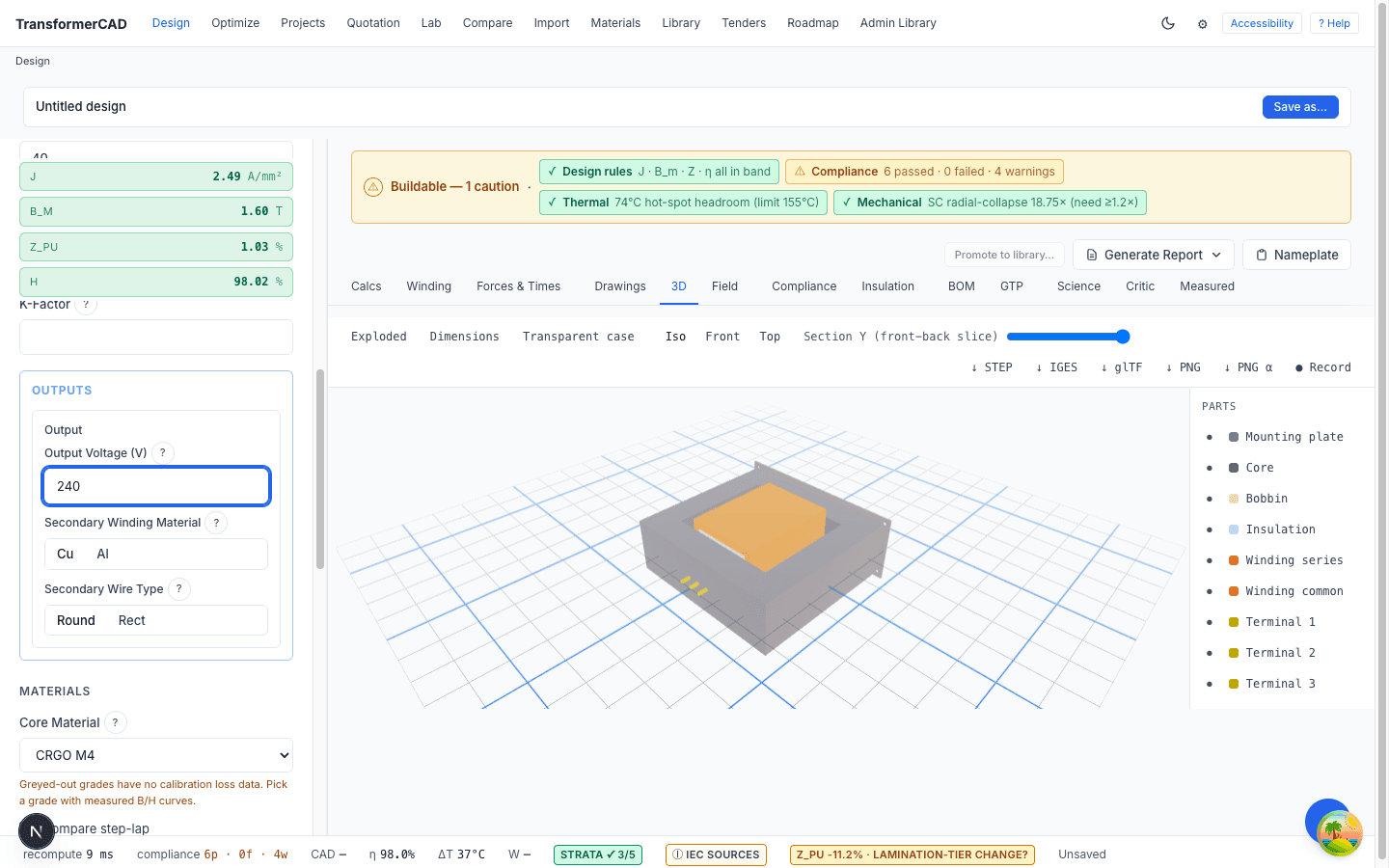
Task: Click the Winding series color swatch
Action: coord(1234,560)
